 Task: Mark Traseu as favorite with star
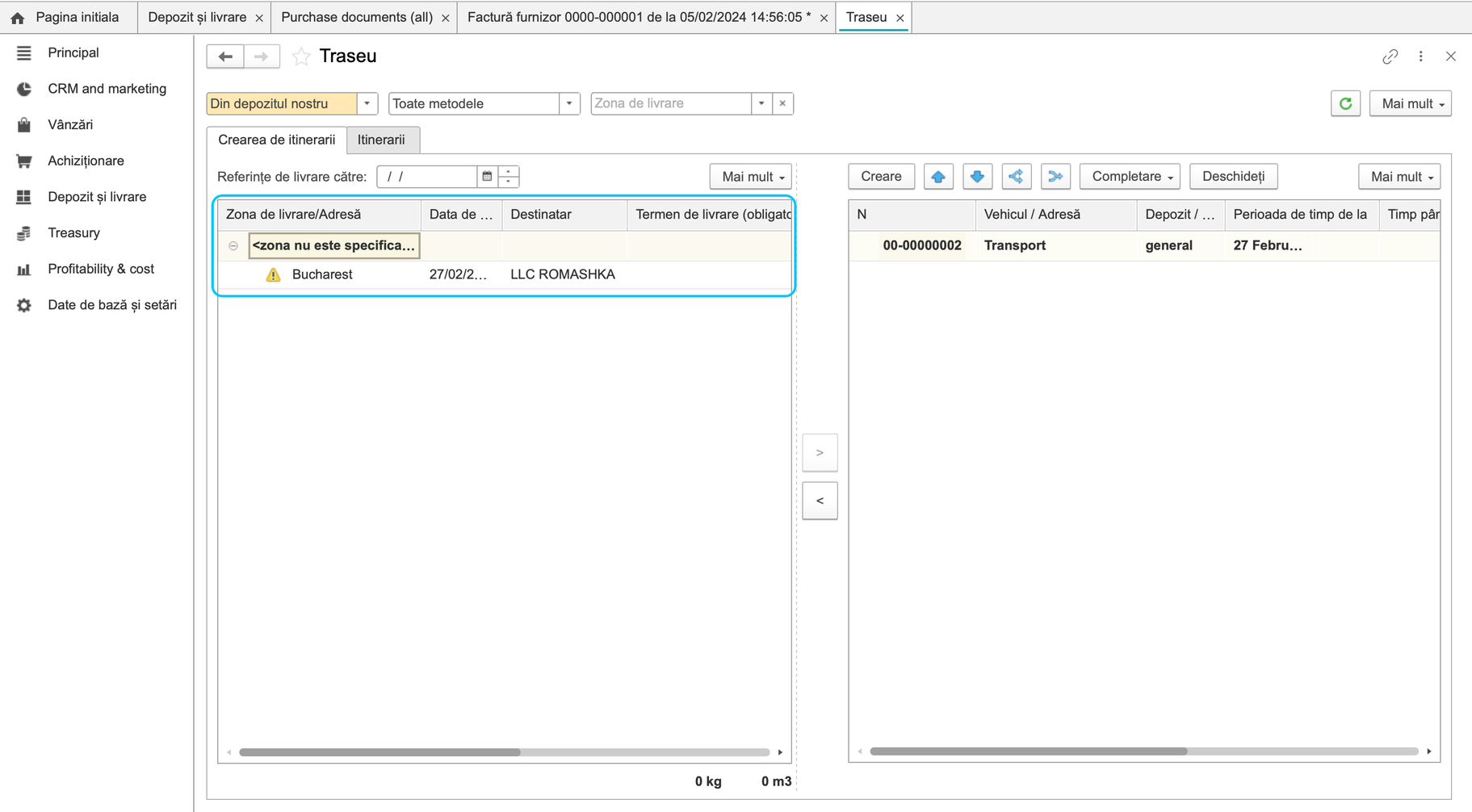coord(301,57)
